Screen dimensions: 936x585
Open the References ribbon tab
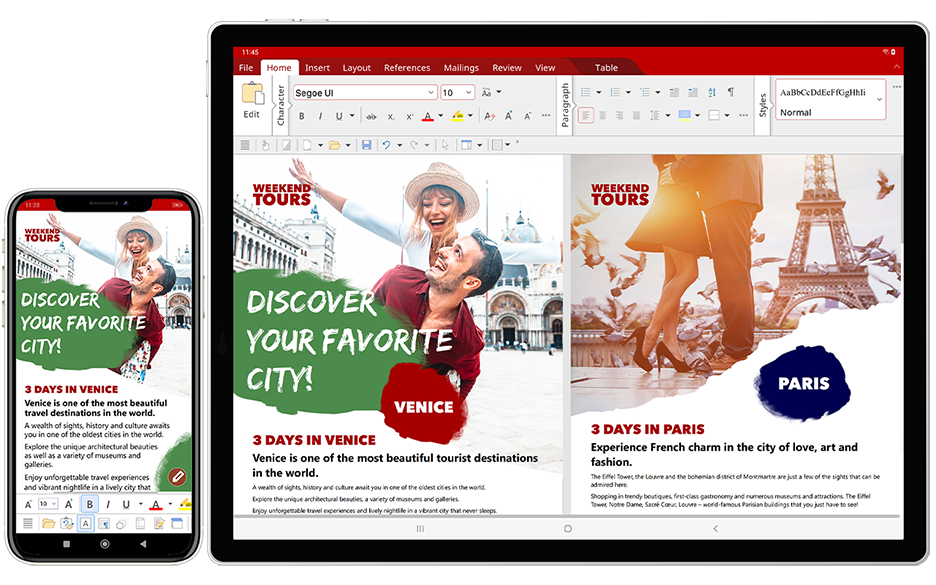click(x=407, y=68)
